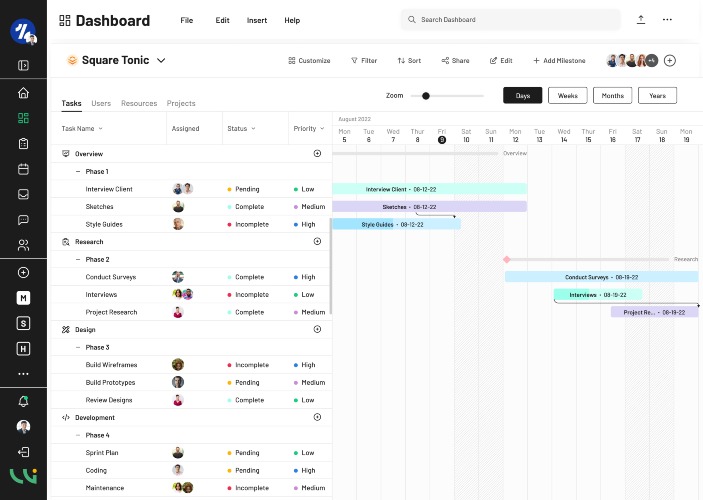The image size is (703, 500).
Task: Open the top-right ellipsis menu
Action: click(x=667, y=20)
